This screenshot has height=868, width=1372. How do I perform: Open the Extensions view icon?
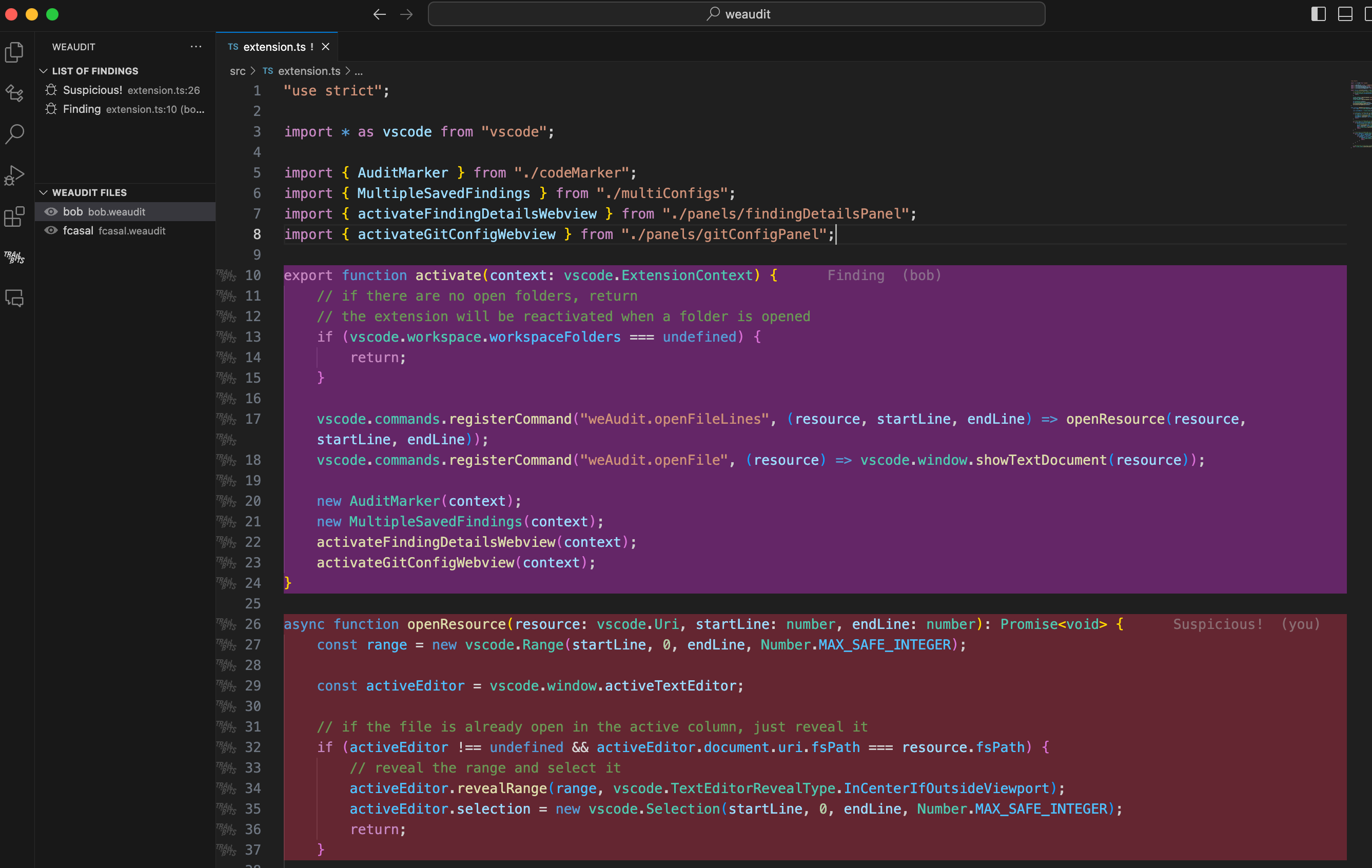(x=14, y=216)
